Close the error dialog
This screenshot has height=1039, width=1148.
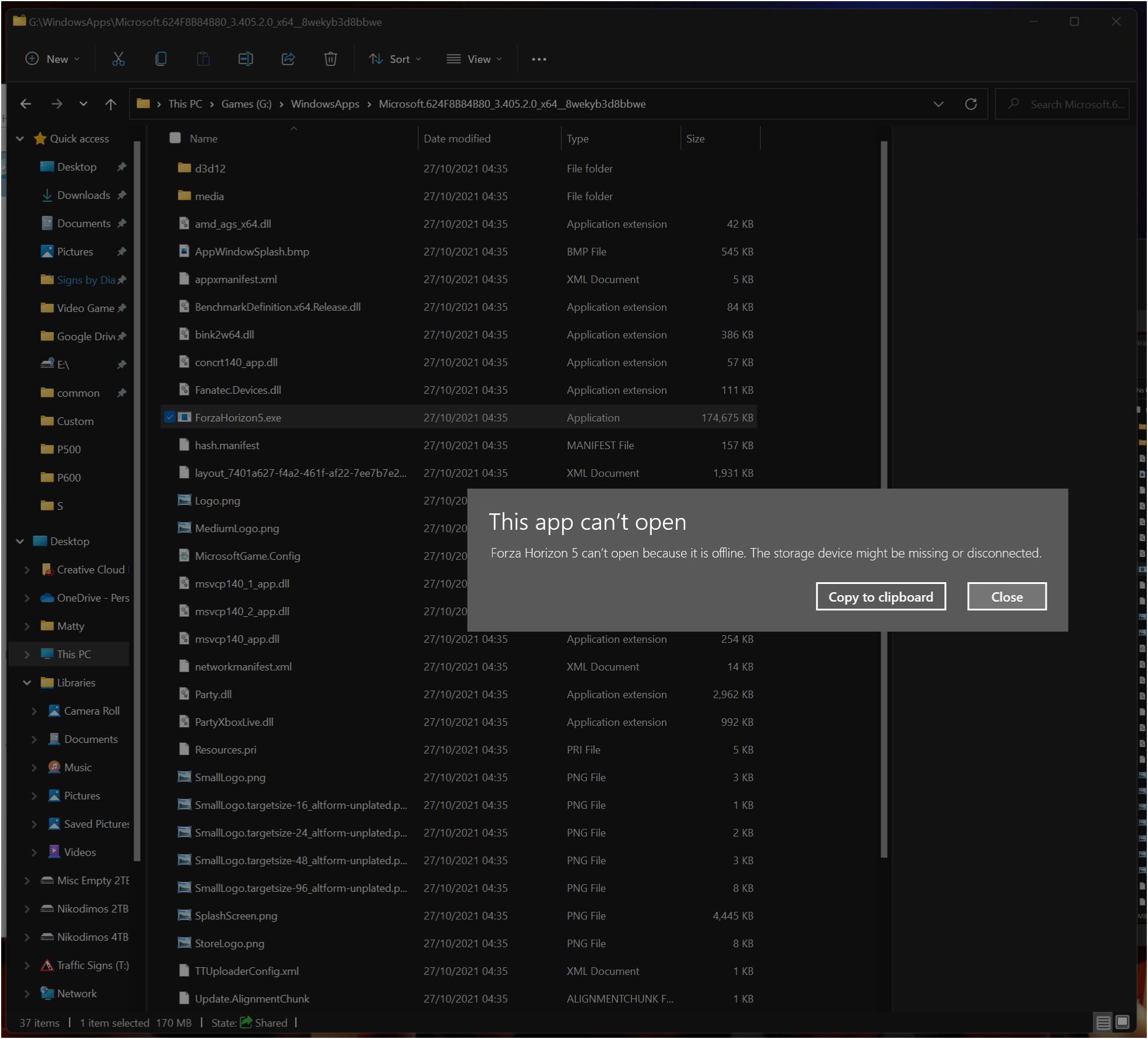[1007, 597]
